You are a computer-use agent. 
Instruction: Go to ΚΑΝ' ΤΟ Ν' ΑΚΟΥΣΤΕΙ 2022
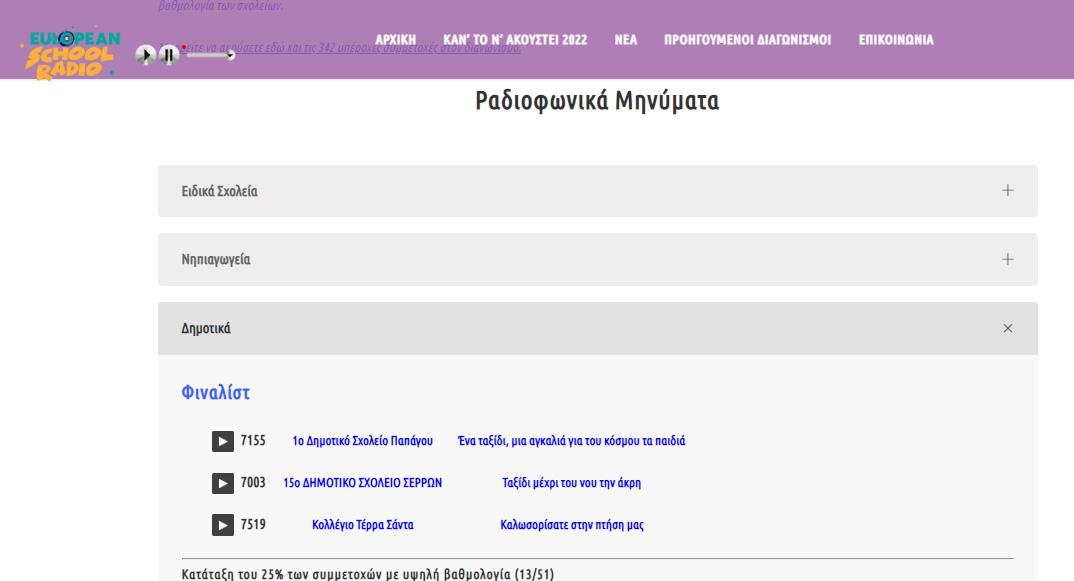point(515,40)
